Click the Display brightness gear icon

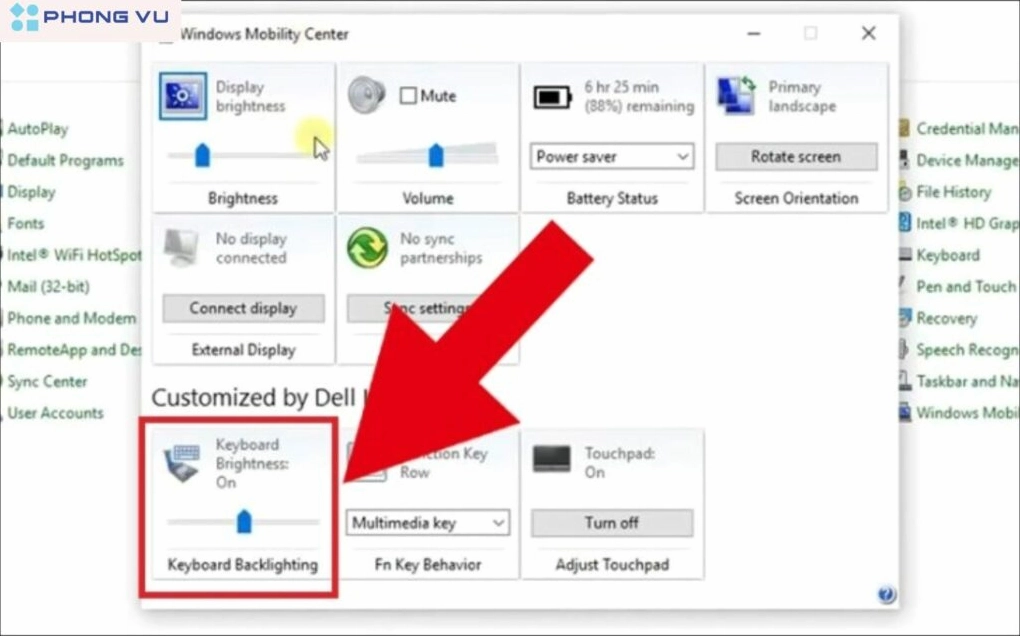pos(181,96)
